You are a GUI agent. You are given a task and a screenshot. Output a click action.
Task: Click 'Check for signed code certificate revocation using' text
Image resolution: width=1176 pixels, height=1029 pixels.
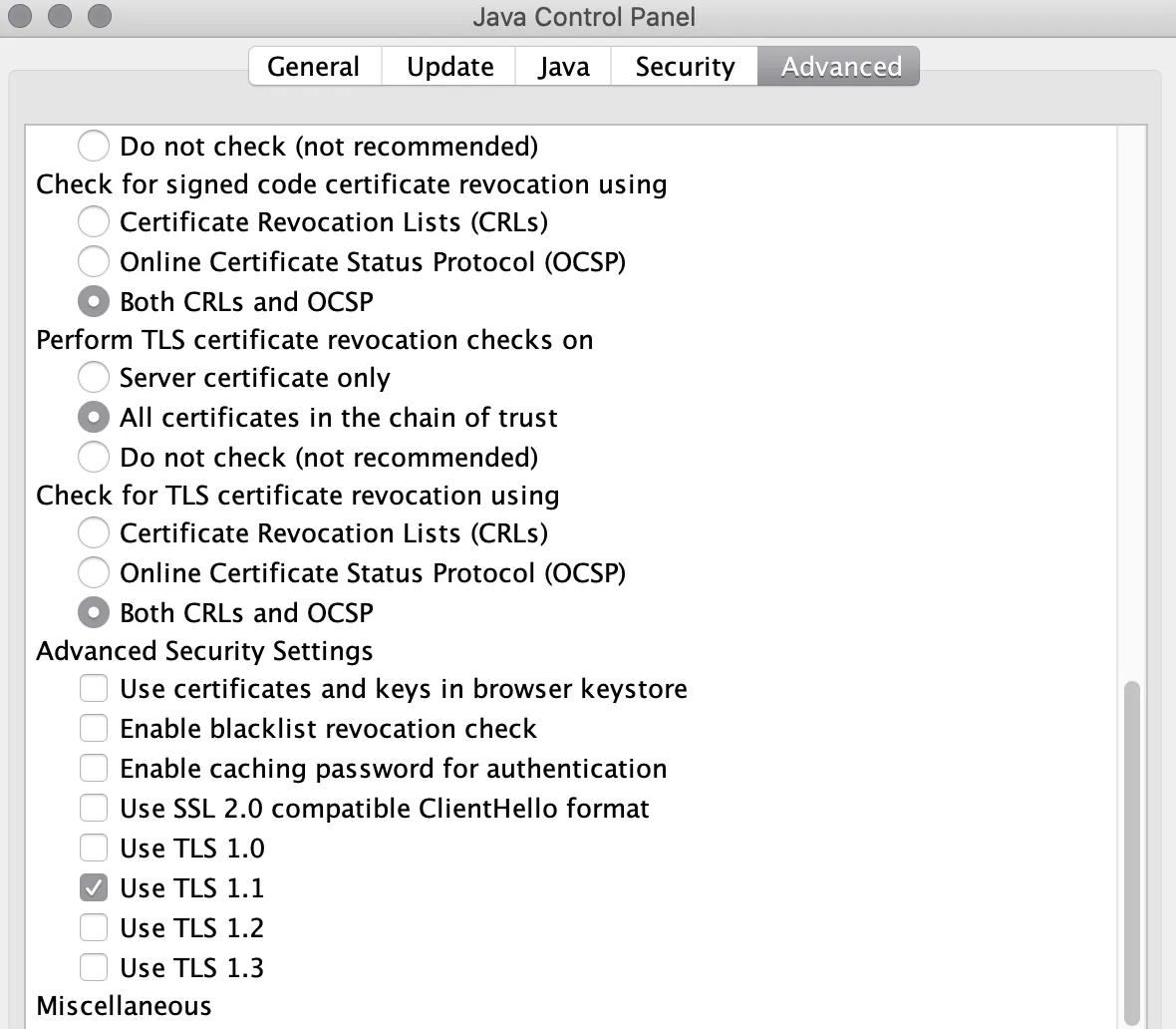coord(352,184)
